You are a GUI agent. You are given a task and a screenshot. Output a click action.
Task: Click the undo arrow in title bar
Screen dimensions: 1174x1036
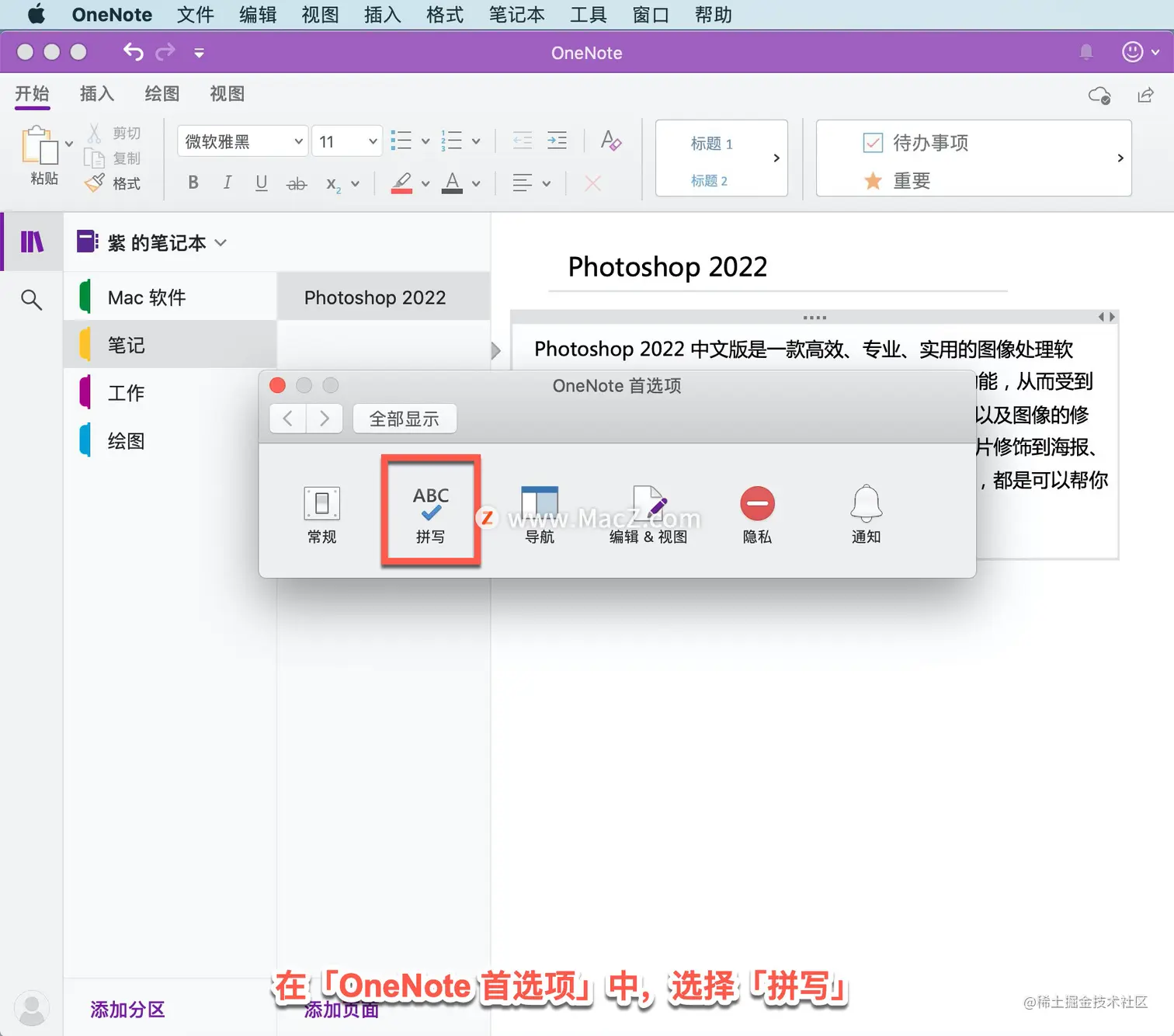[x=134, y=52]
